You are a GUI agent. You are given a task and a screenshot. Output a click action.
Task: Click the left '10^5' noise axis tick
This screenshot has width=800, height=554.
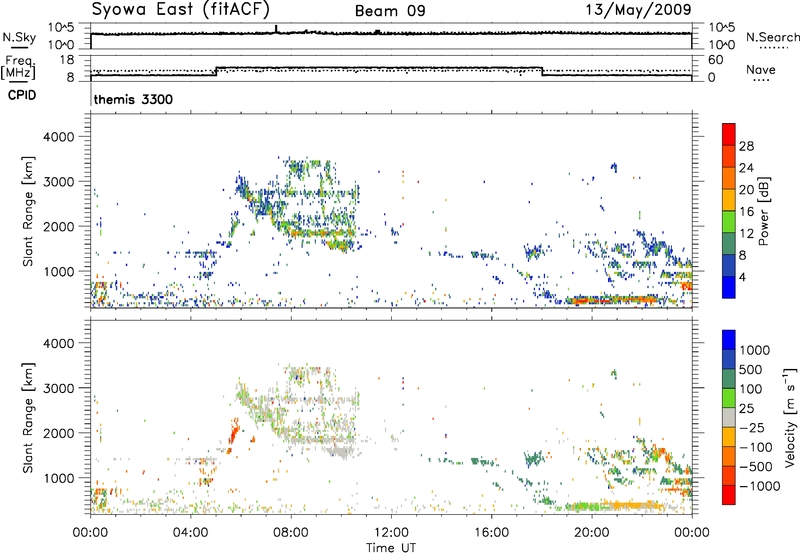(x=61, y=28)
